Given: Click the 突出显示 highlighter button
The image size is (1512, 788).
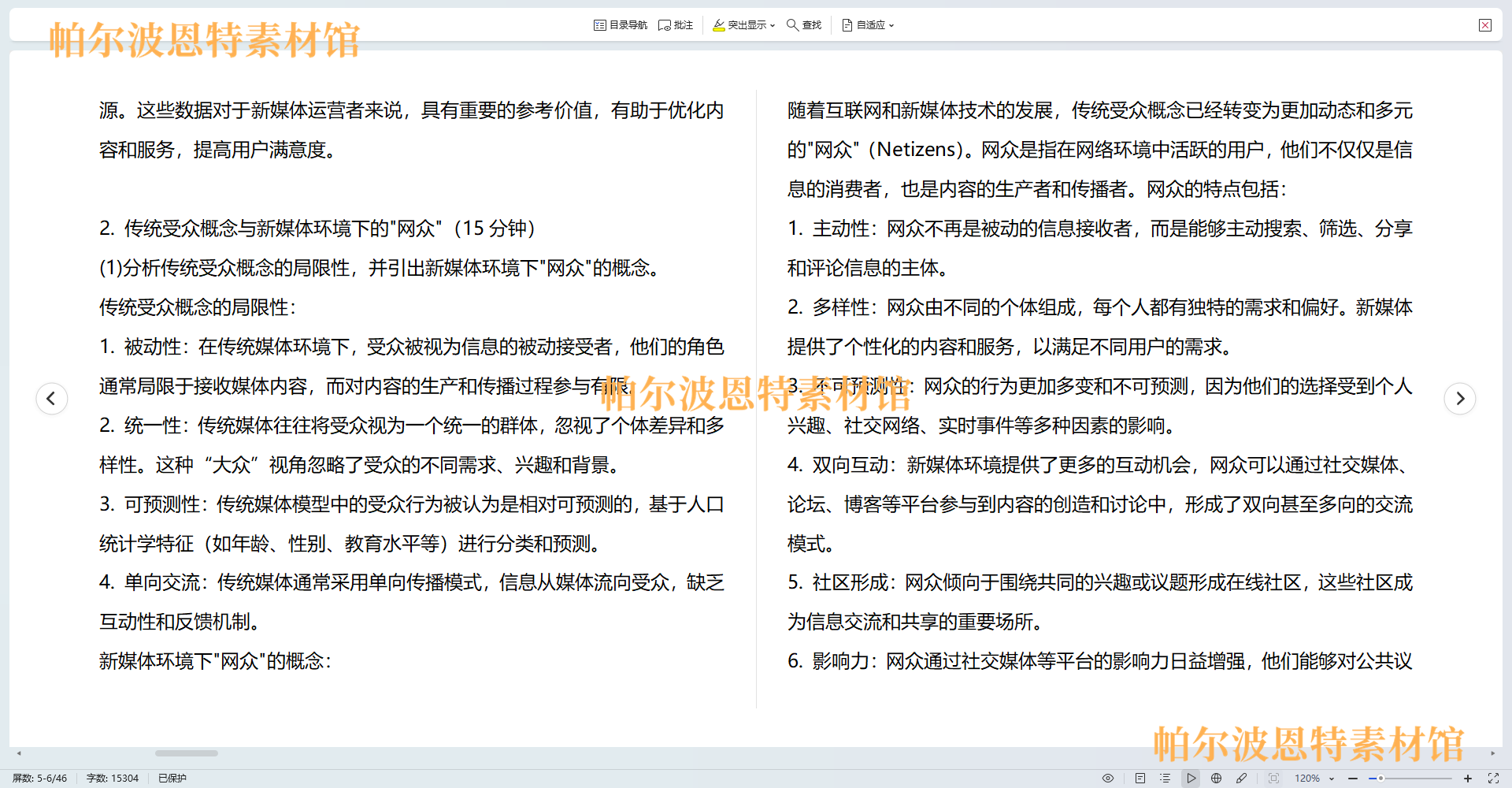Looking at the screenshot, I should point(739,25).
